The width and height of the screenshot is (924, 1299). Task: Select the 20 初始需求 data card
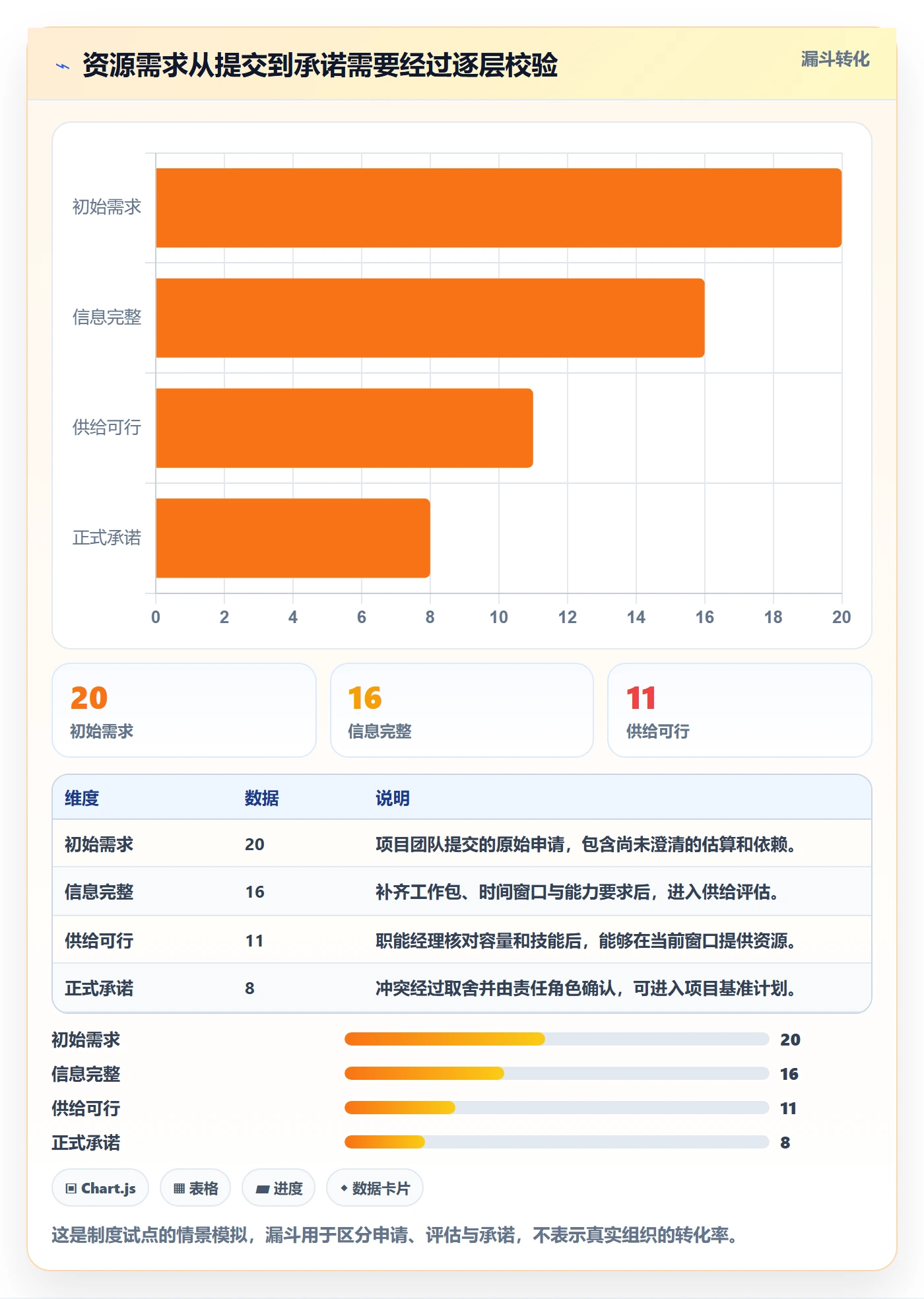pos(184,710)
